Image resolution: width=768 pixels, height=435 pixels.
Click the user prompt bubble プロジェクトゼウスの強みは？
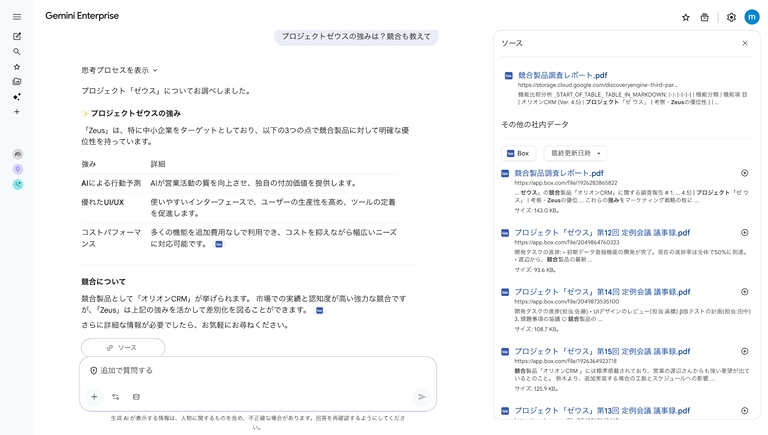click(356, 36)
